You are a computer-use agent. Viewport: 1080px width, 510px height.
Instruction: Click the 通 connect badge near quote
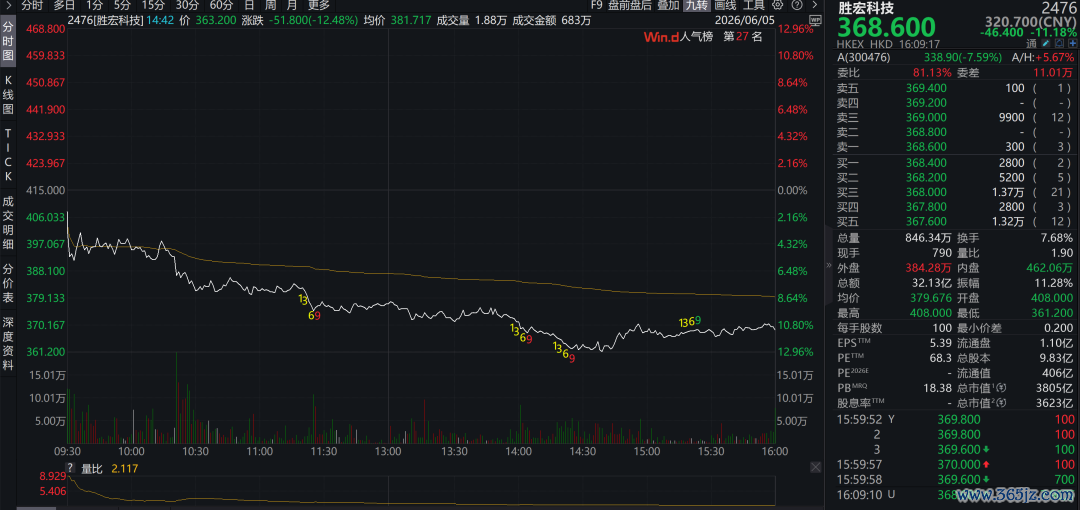coord(1031,43)
